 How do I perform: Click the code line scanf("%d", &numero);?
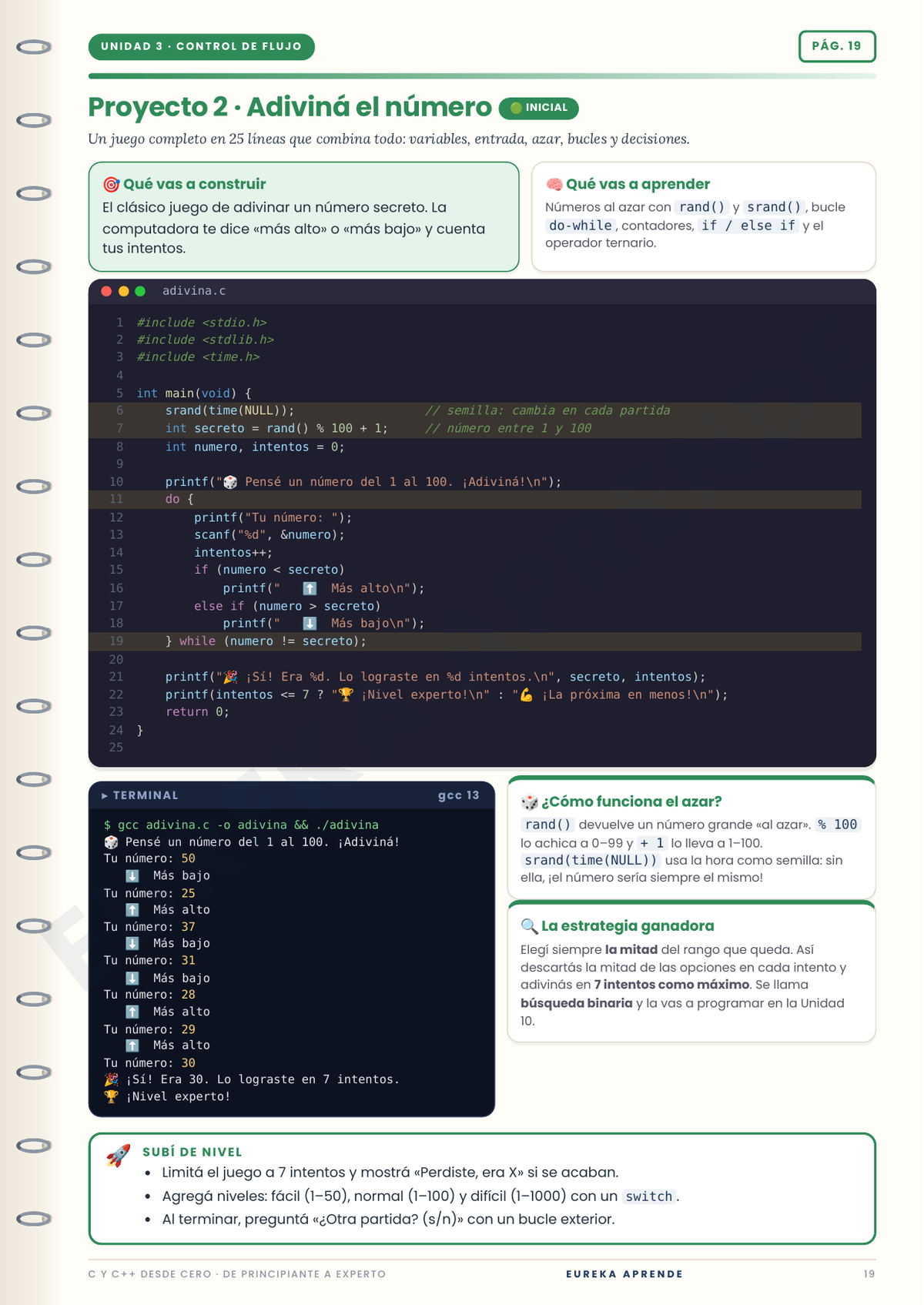click(269, 535)
